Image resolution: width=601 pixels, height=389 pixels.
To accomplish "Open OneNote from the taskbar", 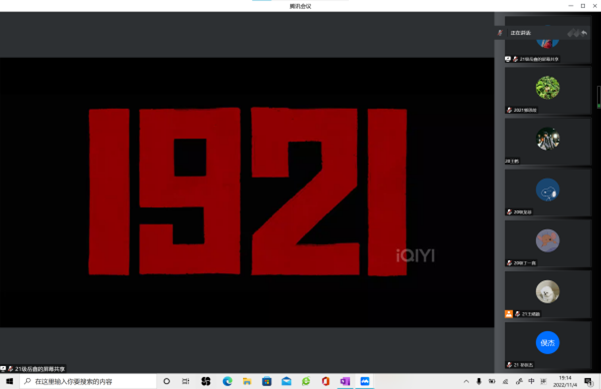I will tap(345, 381).
